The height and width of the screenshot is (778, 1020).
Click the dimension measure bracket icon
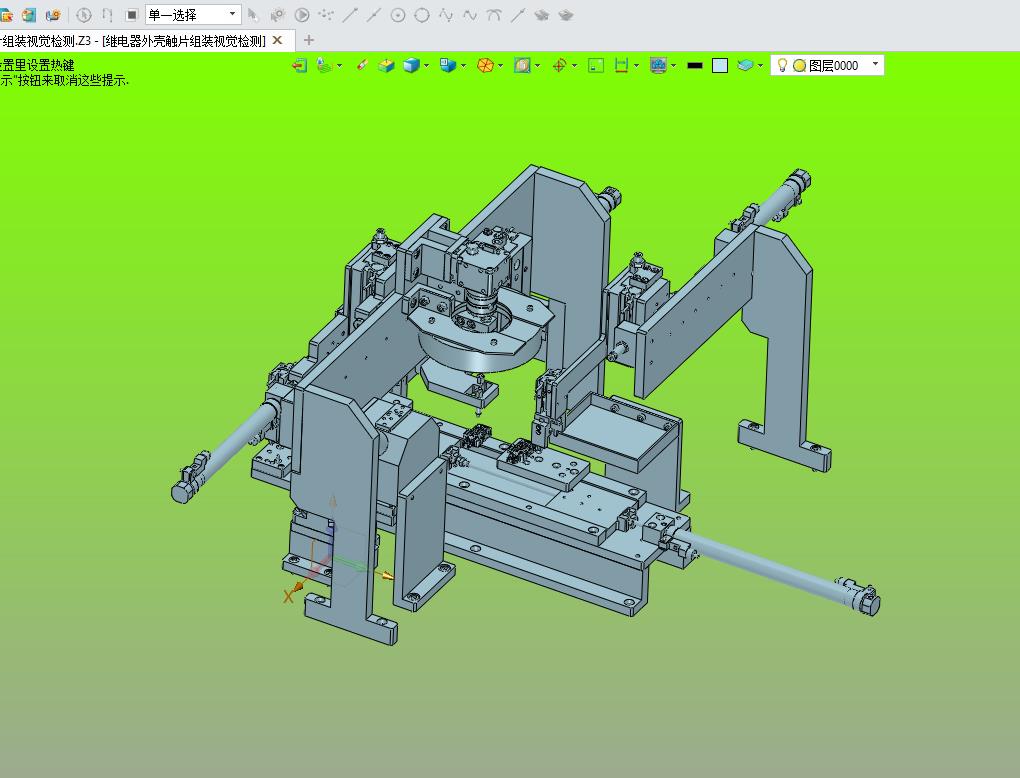point(621,65)
